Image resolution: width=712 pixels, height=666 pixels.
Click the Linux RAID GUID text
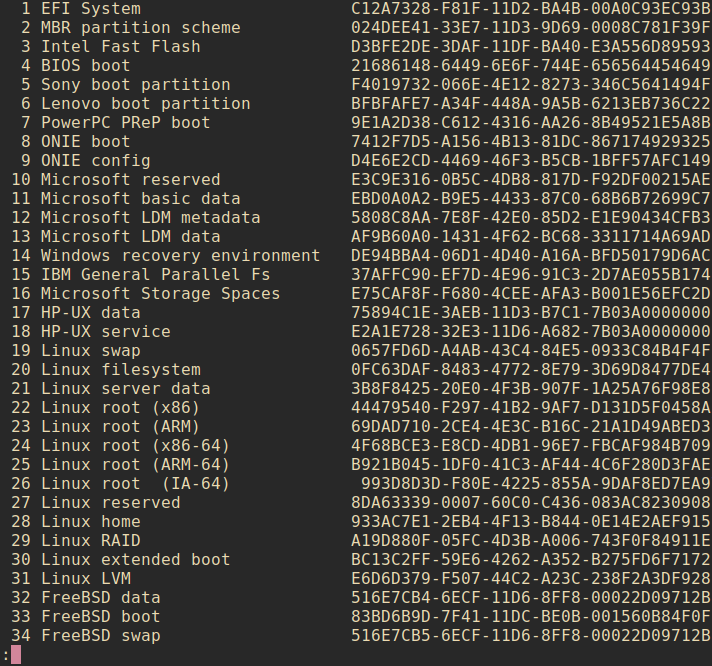531,541
